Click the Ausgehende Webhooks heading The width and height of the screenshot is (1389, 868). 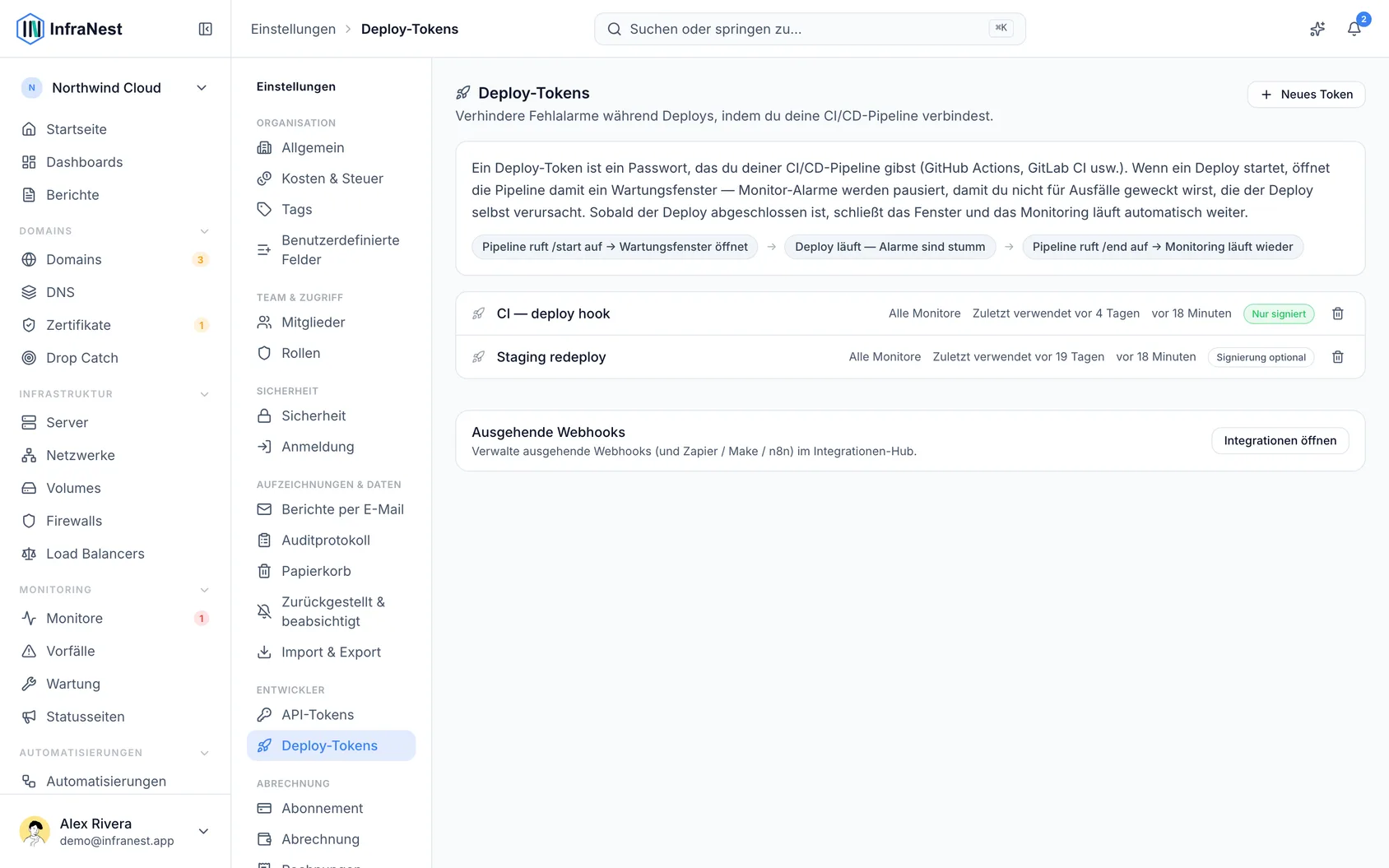(548, 433)
